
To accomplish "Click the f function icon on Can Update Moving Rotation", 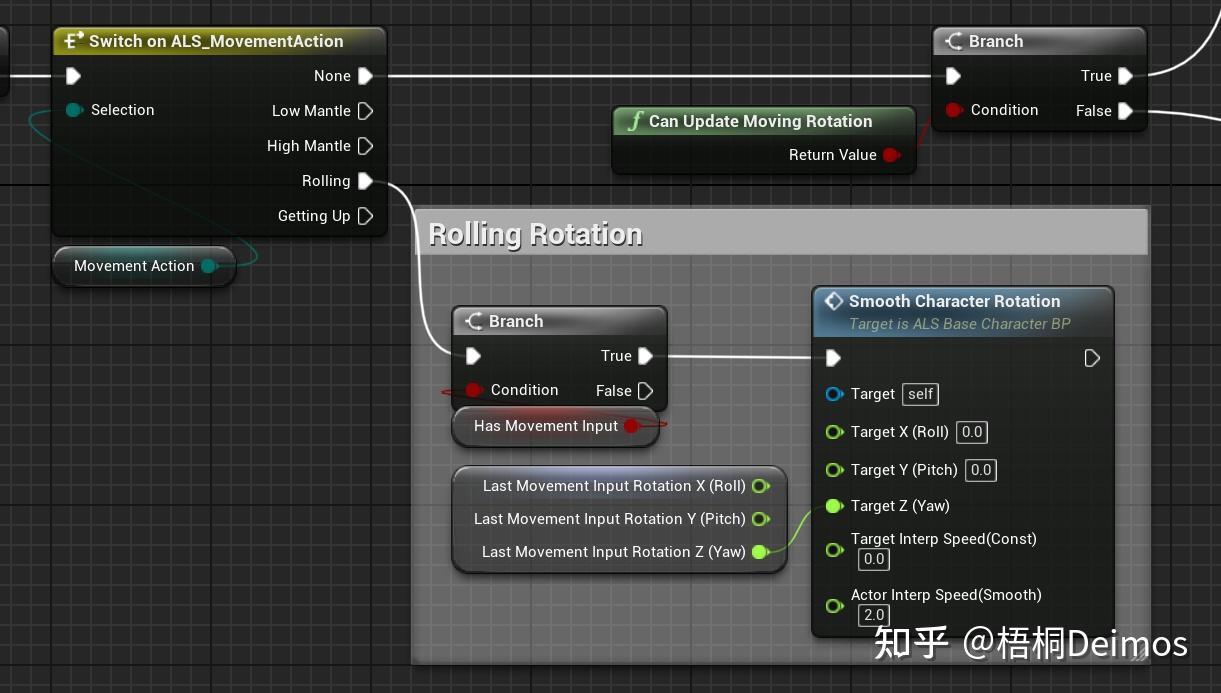I will tap(634, 121).
